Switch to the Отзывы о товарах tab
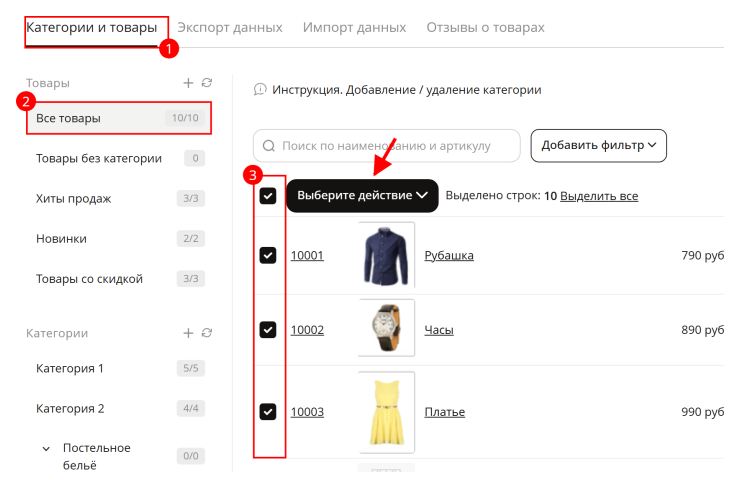740x485 pixels. (x=485, y=27)
